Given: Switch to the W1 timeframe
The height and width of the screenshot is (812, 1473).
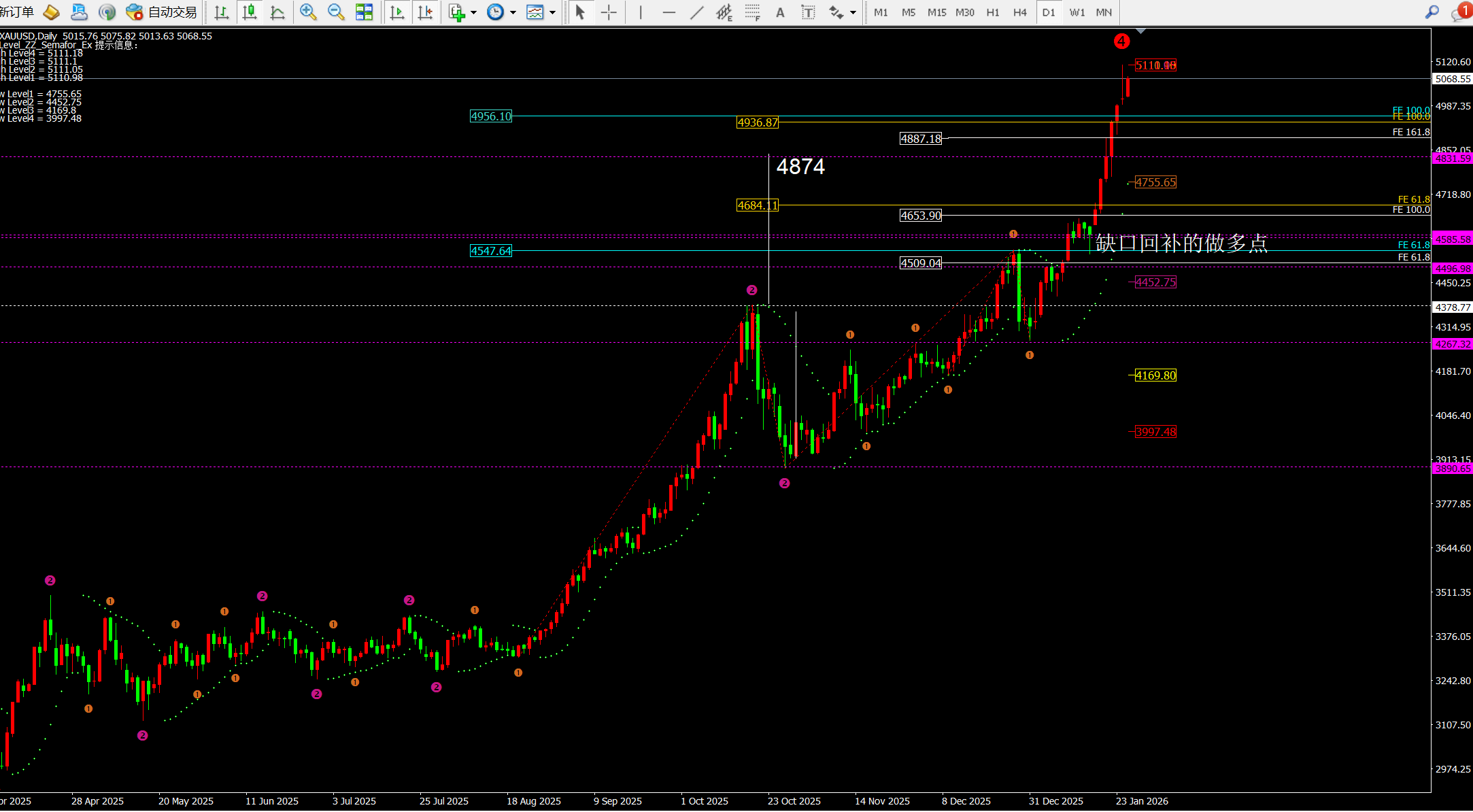Looking at the screenshot, I should point(1077,12).
